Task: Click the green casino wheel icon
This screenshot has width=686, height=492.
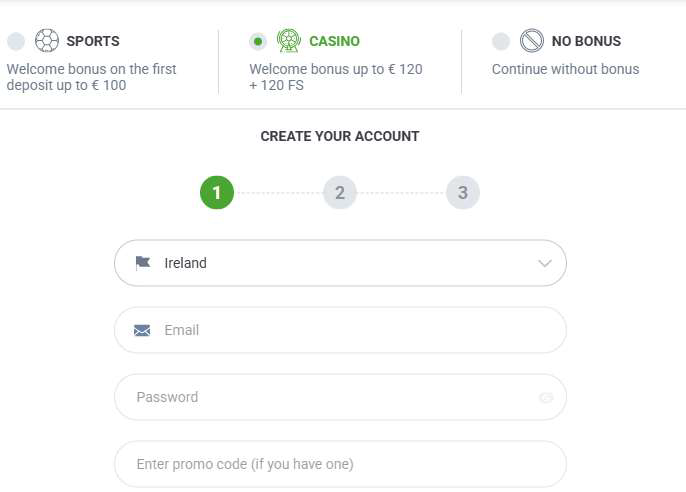Action: click(289, 41)
